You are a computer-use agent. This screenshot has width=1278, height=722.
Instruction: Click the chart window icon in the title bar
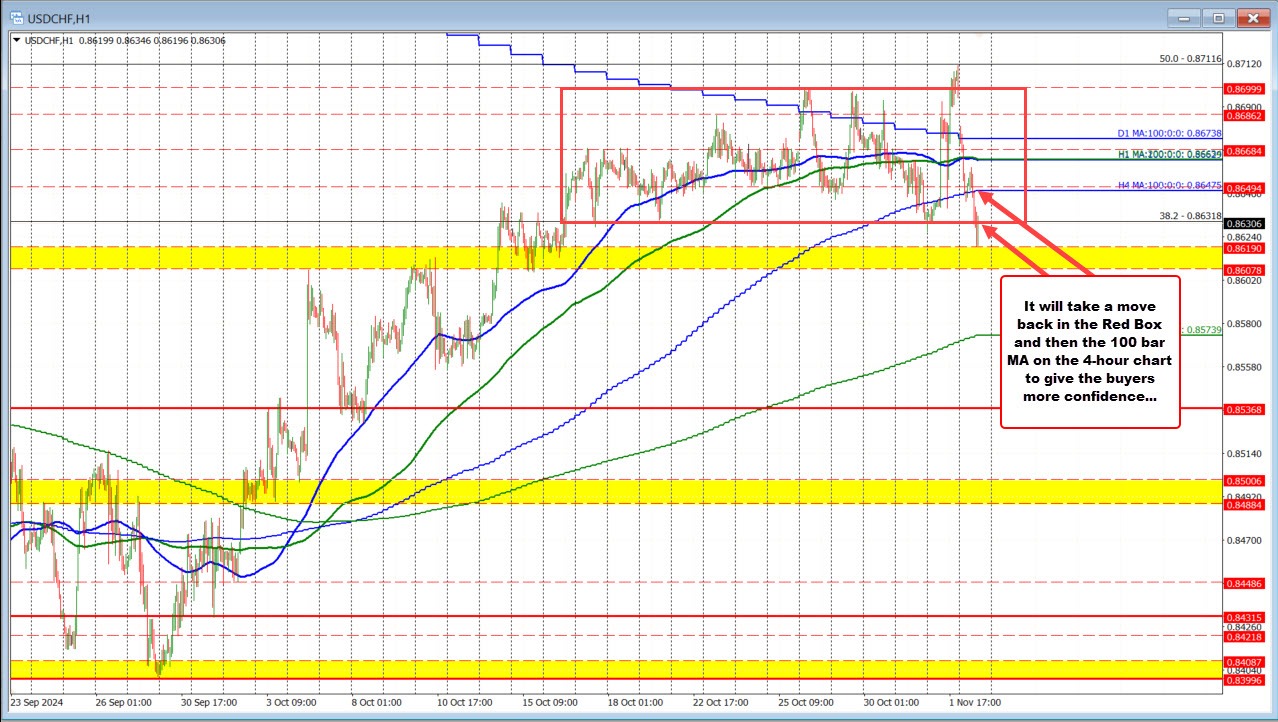14,17
